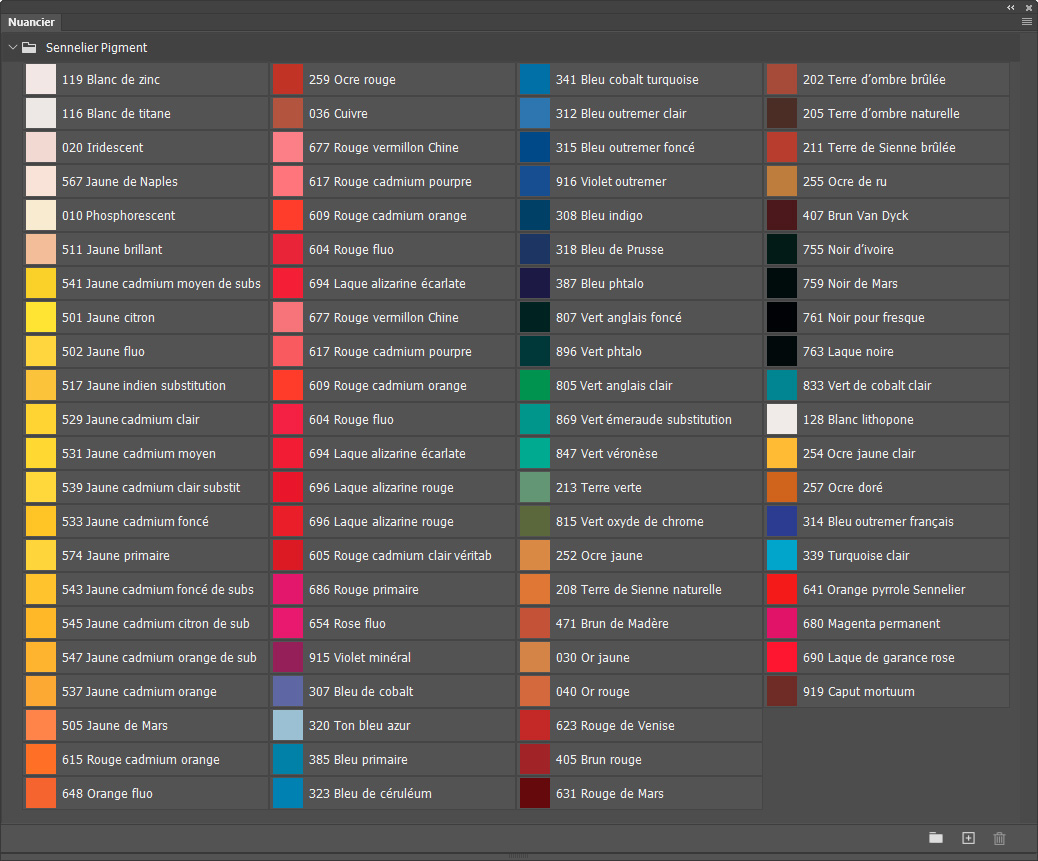Choose the 505 Jaune de Mars swatch
The image size is (1038, 861).
coord(146,726)
